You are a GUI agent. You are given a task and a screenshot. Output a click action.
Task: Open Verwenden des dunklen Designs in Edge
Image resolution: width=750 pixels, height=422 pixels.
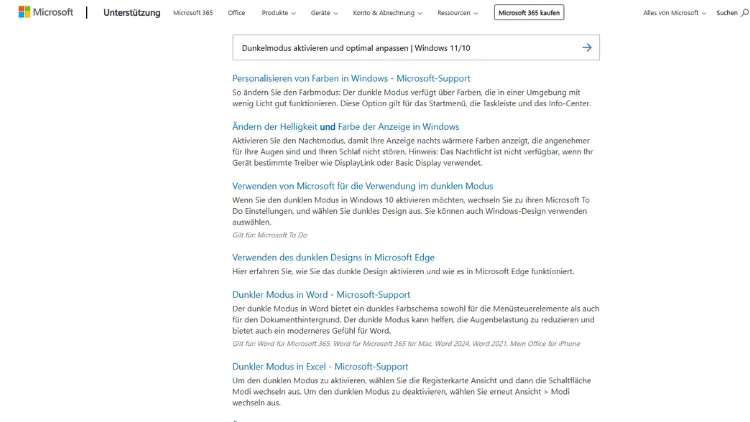coord(333,257)
